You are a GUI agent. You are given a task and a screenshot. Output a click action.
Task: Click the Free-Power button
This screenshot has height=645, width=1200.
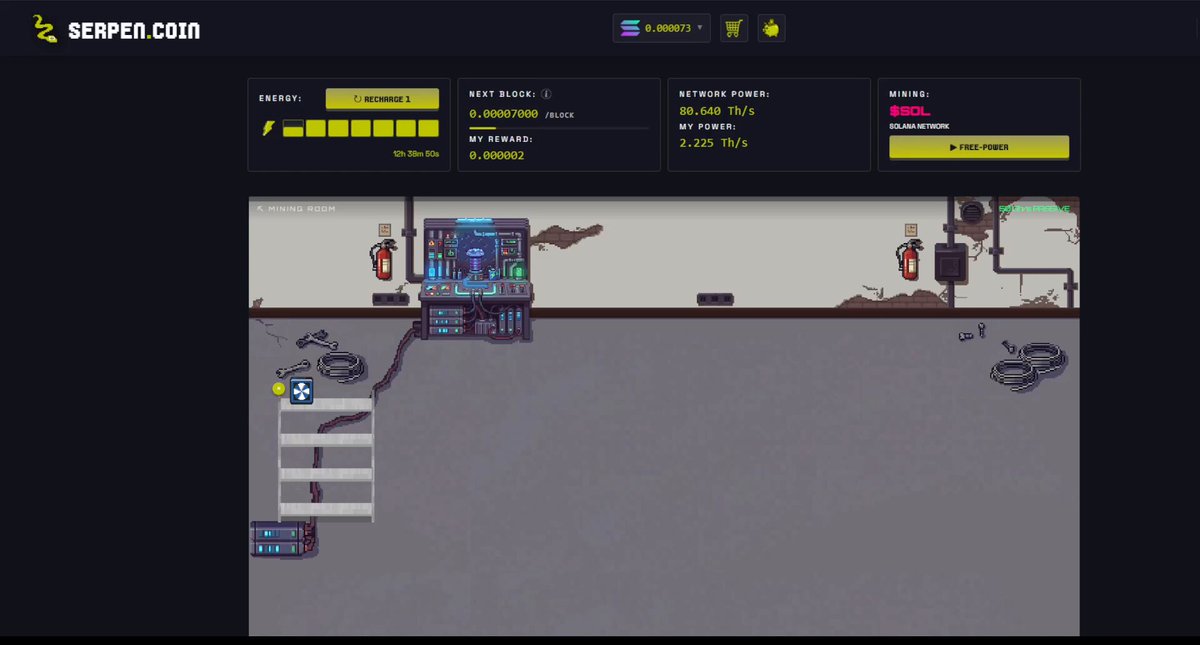pos(979,147)
